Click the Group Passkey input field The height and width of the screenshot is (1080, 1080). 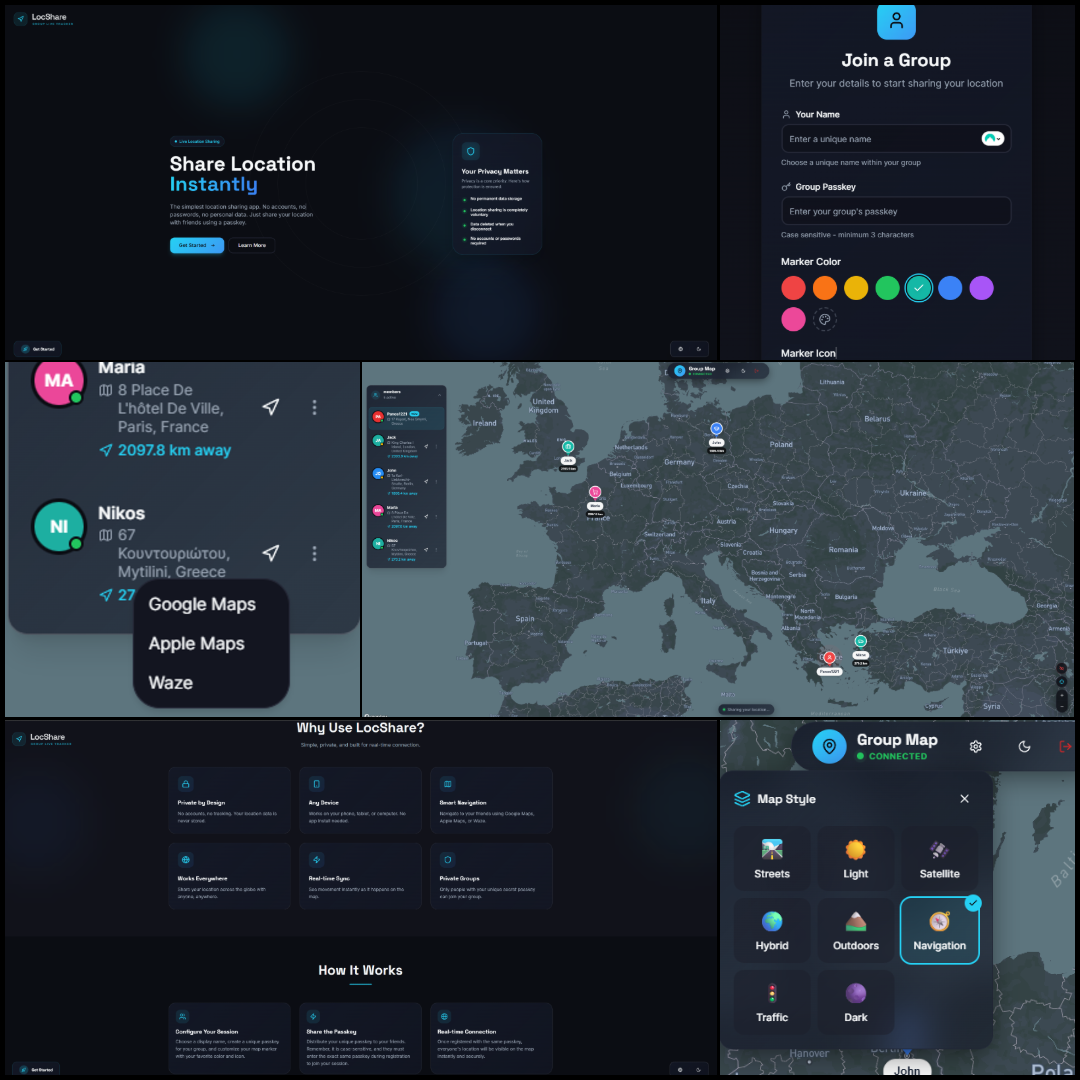pyautogui.click(x=895, y=211)
